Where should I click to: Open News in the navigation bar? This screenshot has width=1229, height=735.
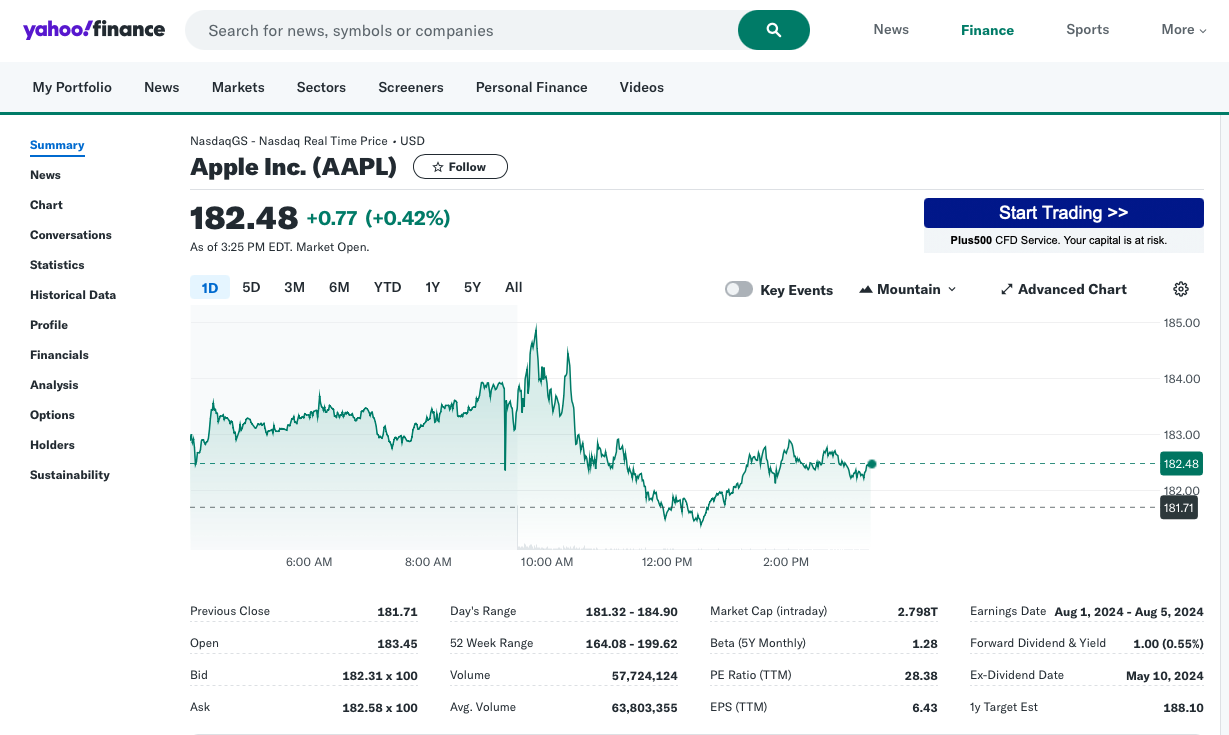click(x=161, y=87)
